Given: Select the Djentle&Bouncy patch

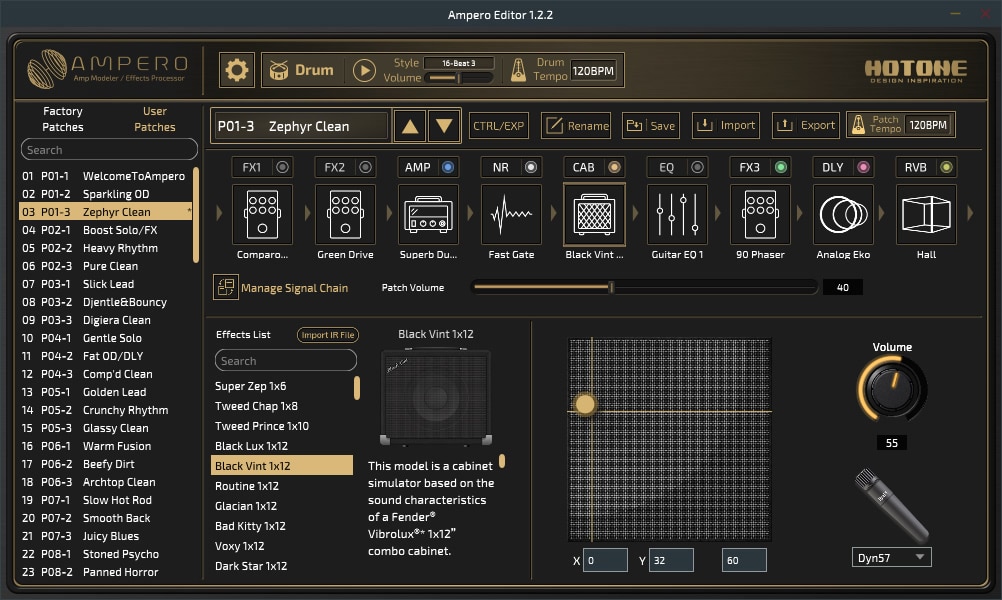Looking at the screenshot, I should coord(105,302).
